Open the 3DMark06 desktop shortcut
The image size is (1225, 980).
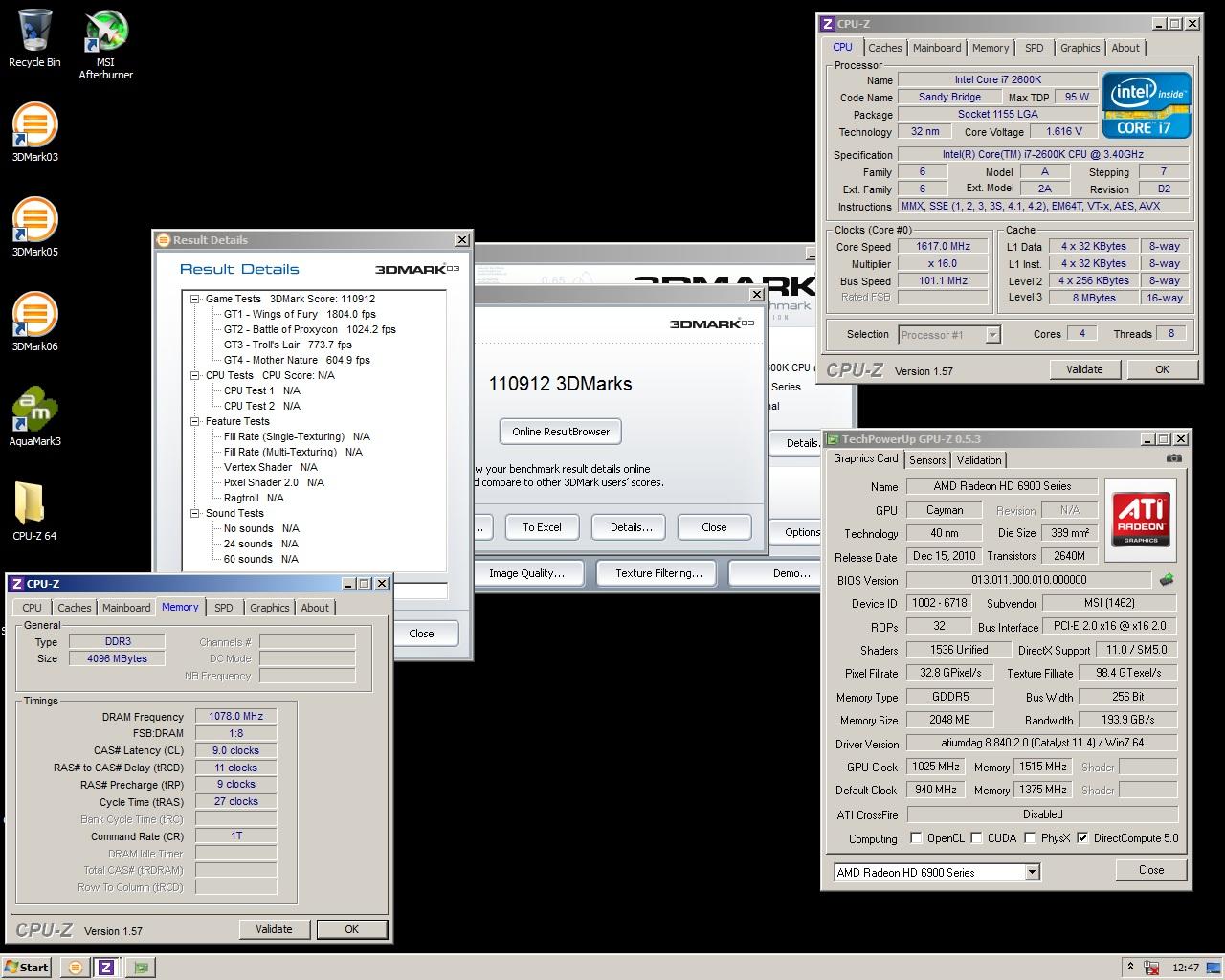pyautogui.click(x=34, y=322)
